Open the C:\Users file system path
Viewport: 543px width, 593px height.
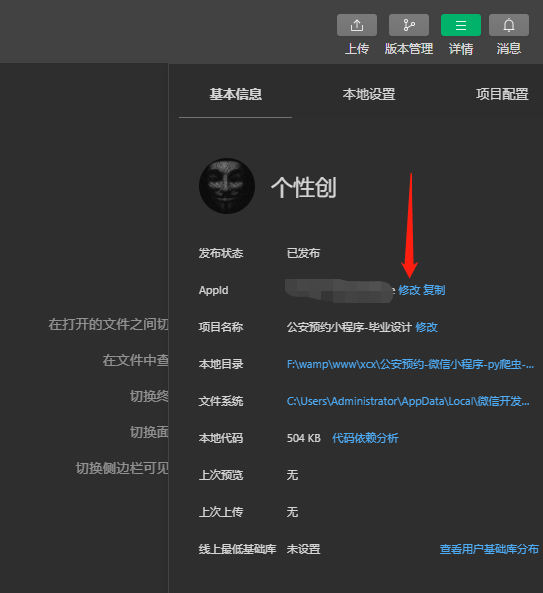coord(408,401)
